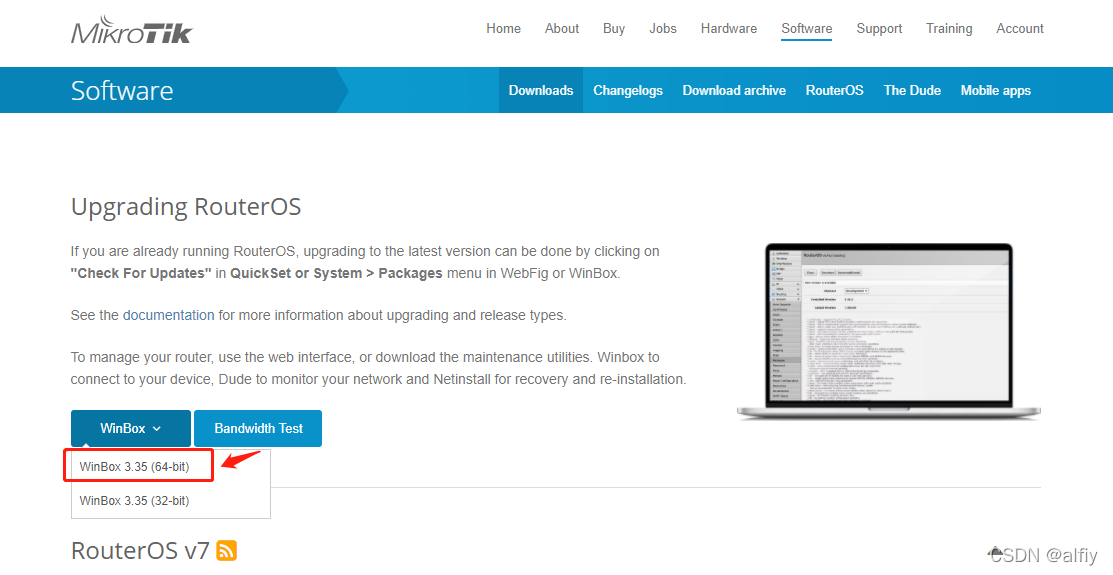Switch to the Changelogs tab
The width and height of the screenshot is (1113, 575).
point(628,90)
